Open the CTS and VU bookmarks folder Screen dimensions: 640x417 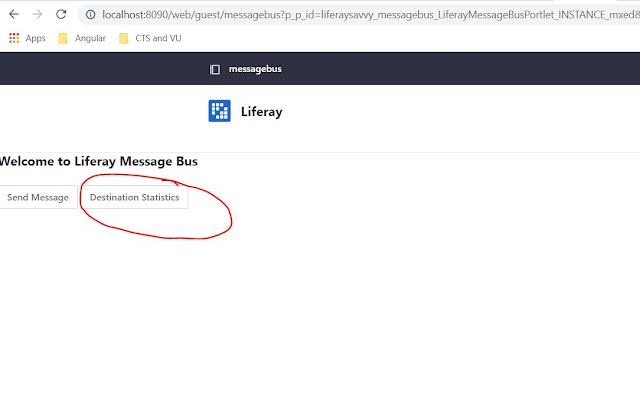(x=150, y=38)
